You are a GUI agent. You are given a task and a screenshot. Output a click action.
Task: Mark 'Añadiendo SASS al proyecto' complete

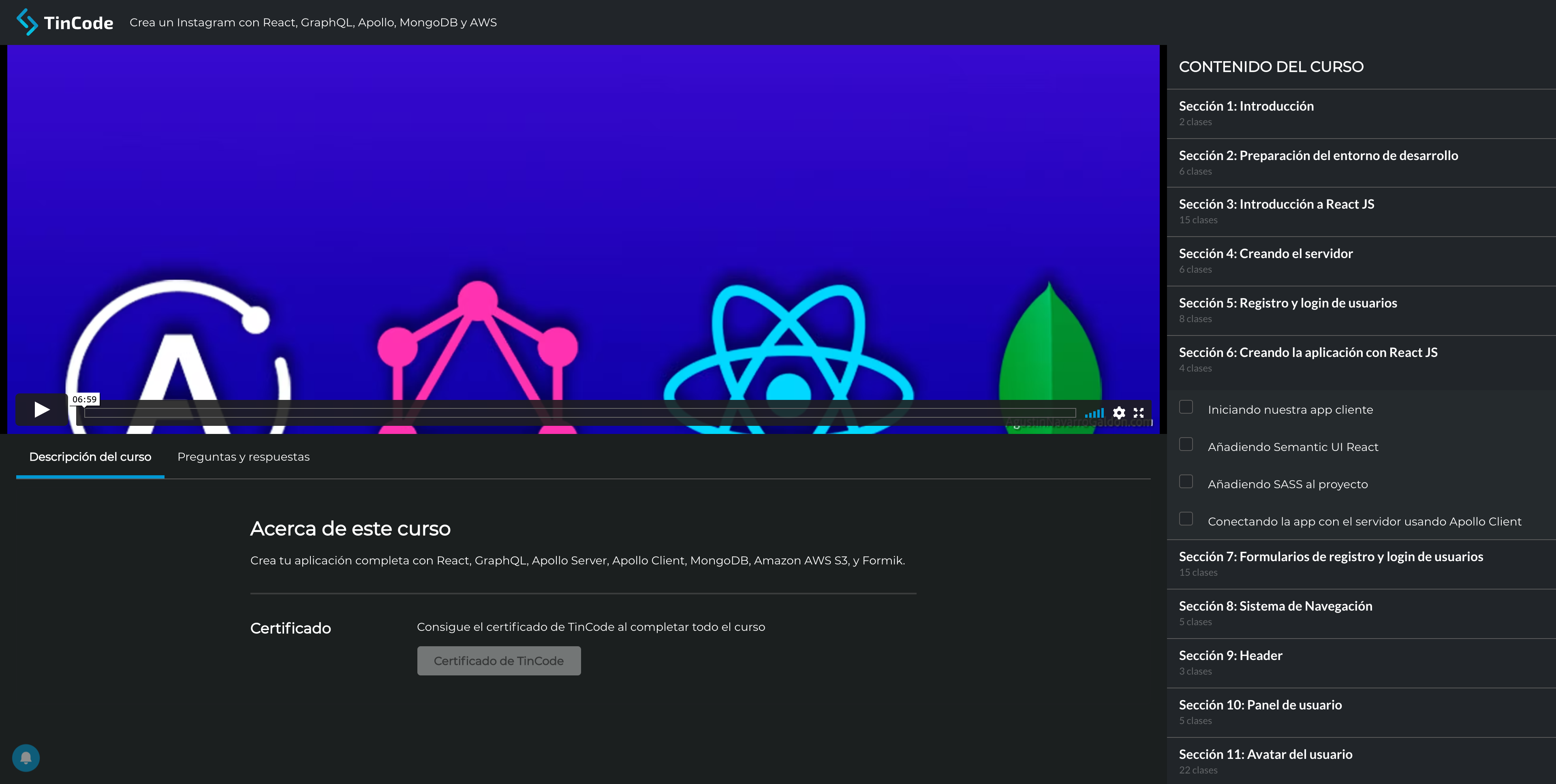point(1186,482)
